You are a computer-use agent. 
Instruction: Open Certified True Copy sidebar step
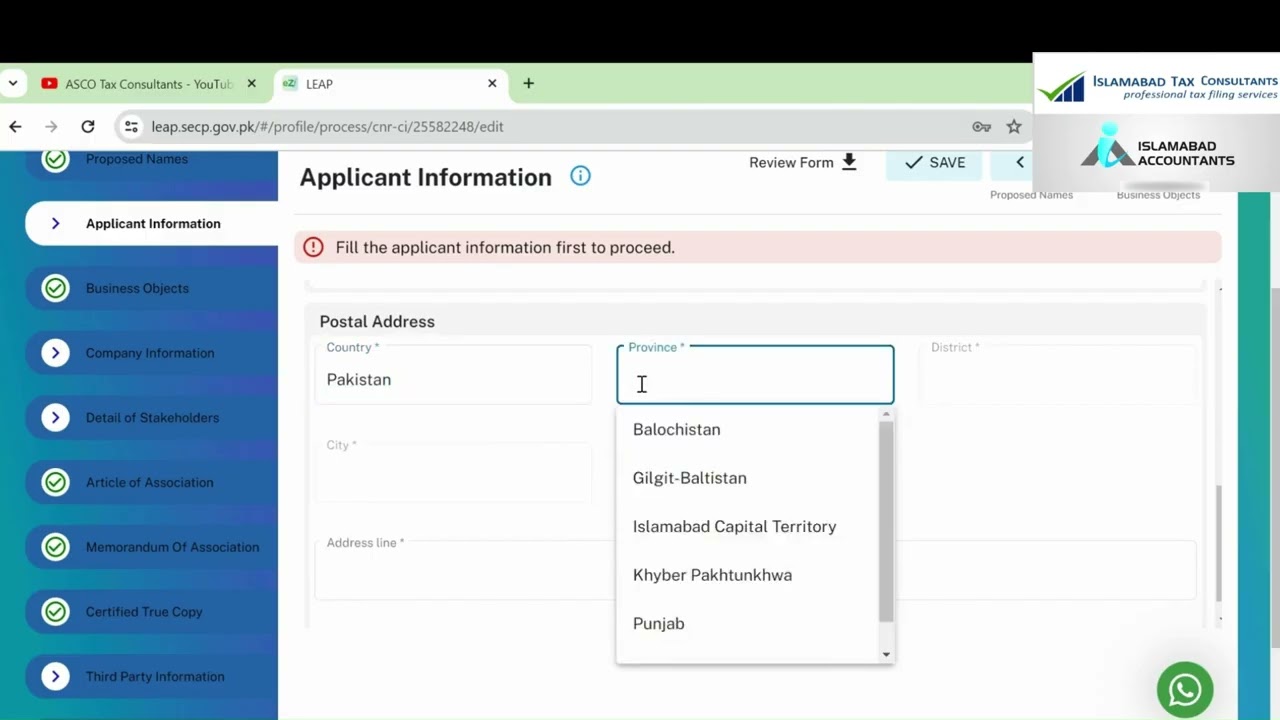click(x=151, y=611)
